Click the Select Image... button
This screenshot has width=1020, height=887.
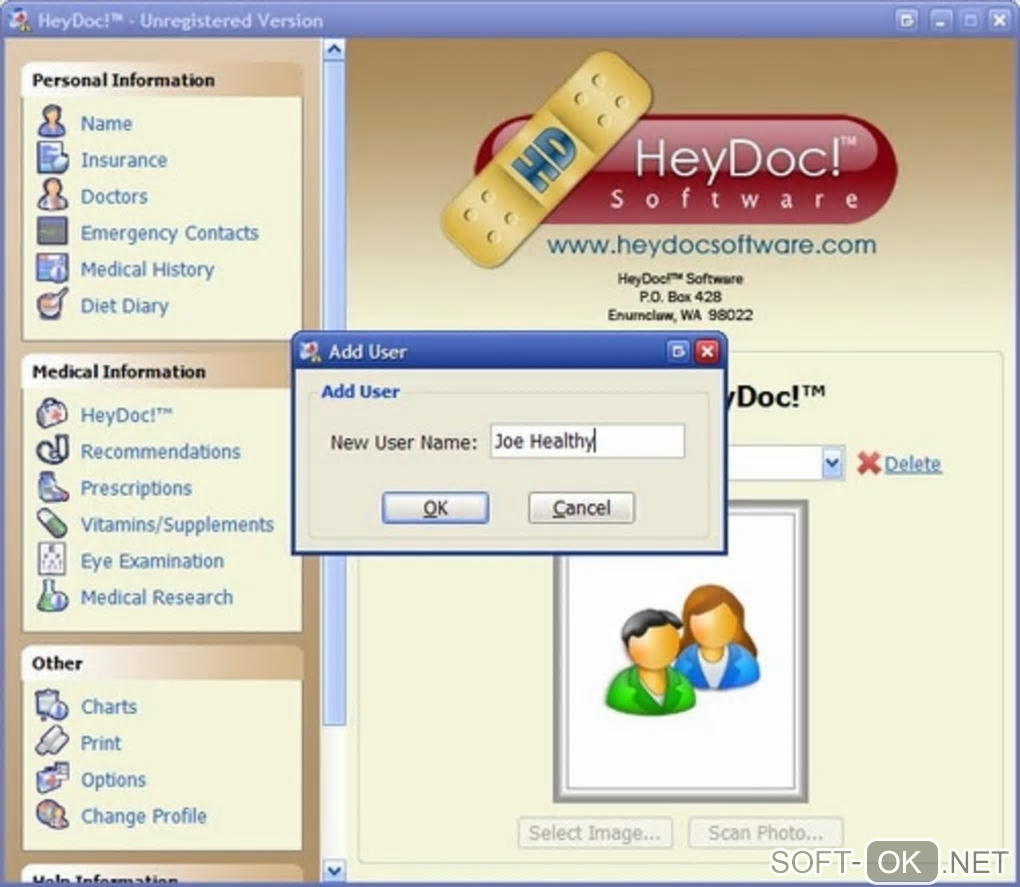595,833
